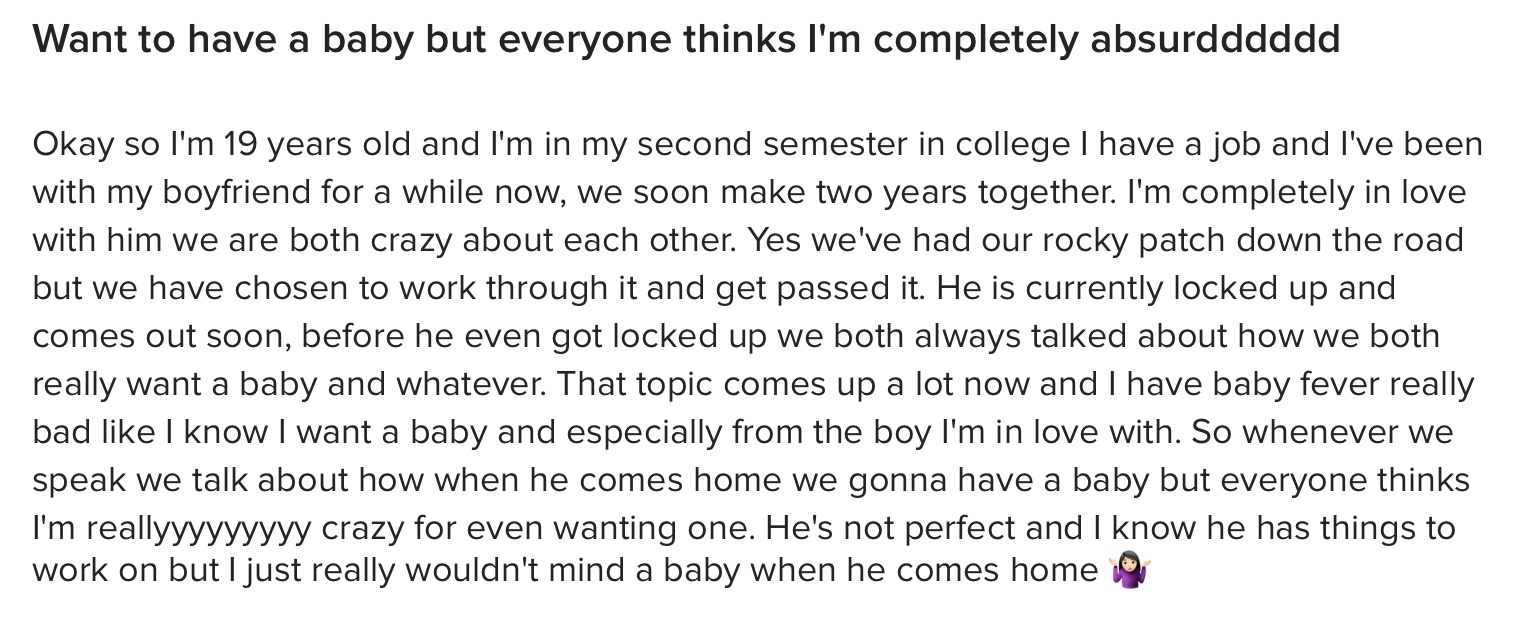Viewport: 1536px width, 630px height.
Task: Click the post title heading
Action: (x=686, y=39)
